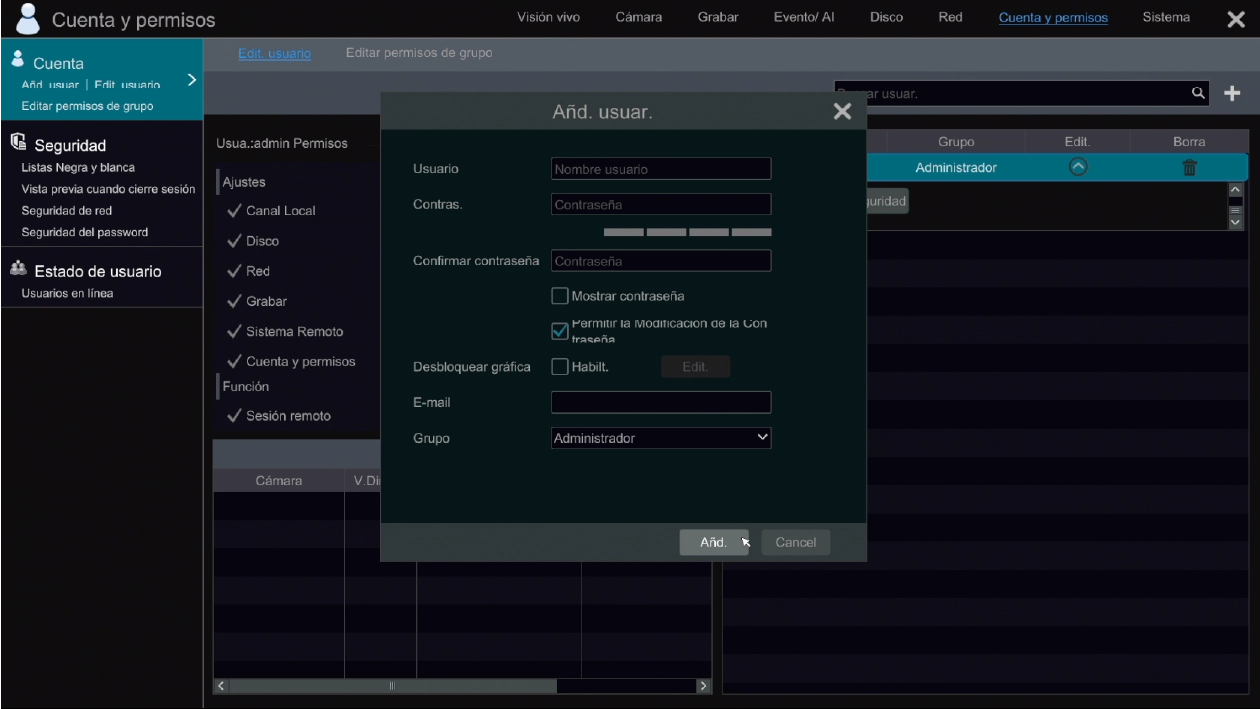Tick the Mostrar contraseña checkbox

click(x=560, y=296)
